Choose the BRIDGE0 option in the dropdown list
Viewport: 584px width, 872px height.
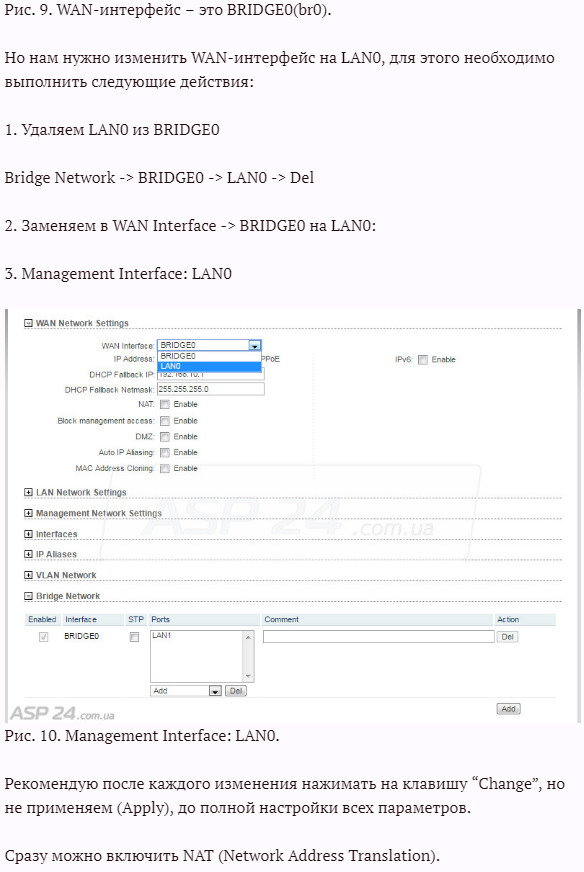pos(209,356)
